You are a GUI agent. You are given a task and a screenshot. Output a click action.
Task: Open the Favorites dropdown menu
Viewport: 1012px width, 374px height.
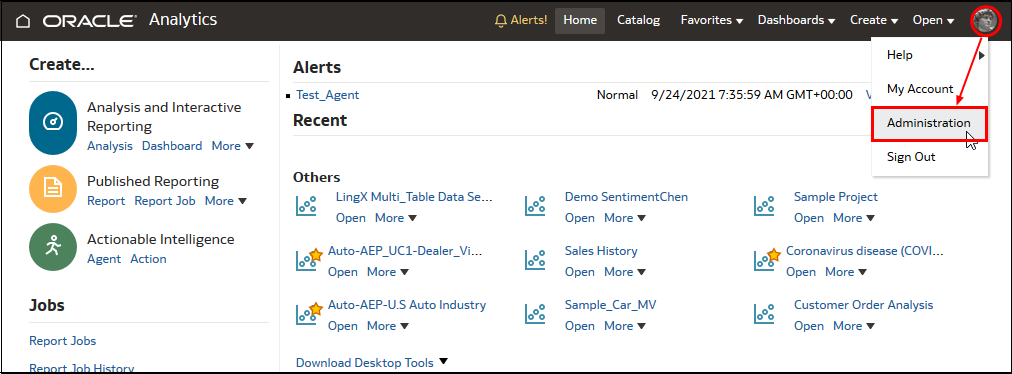pyautogui.click(x=711, y=21)
